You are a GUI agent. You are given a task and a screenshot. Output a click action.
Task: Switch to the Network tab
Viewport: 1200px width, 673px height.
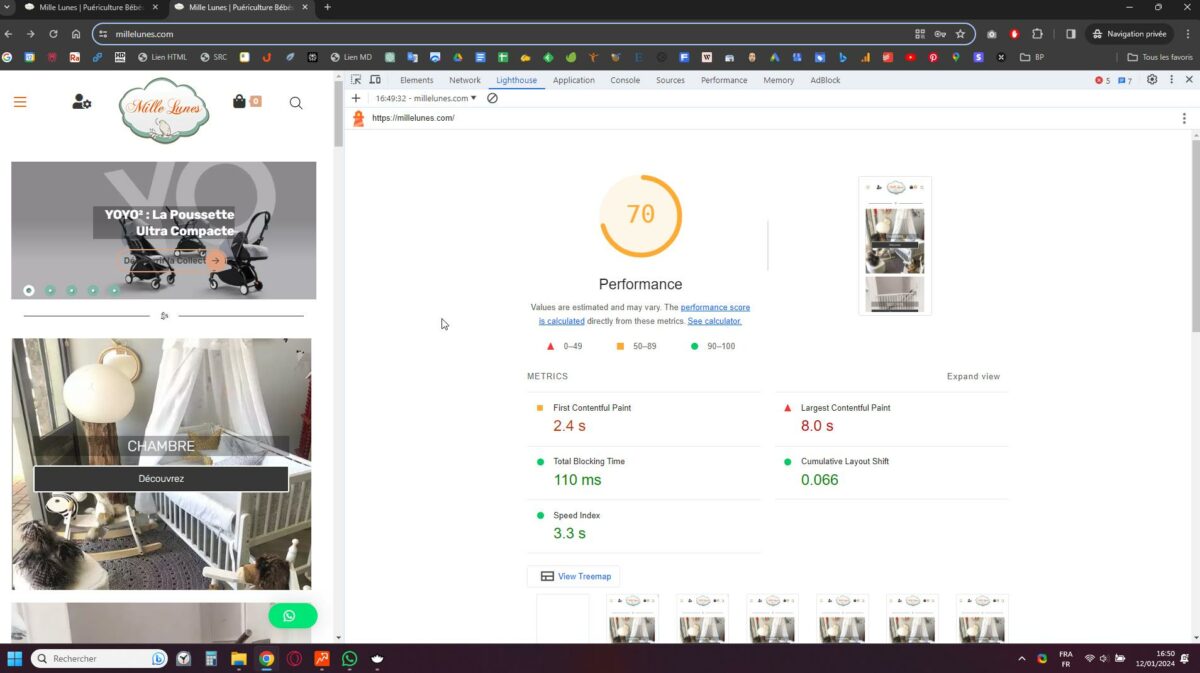(x=464, y=80)
